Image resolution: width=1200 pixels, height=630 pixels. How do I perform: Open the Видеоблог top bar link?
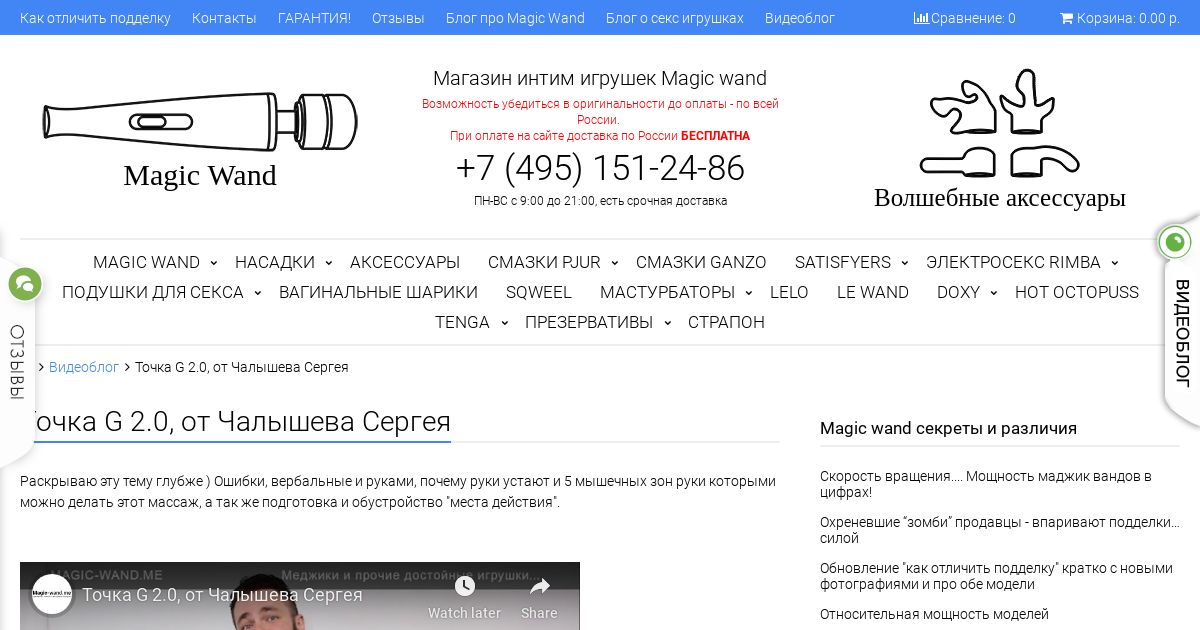(x=800, y=18)
